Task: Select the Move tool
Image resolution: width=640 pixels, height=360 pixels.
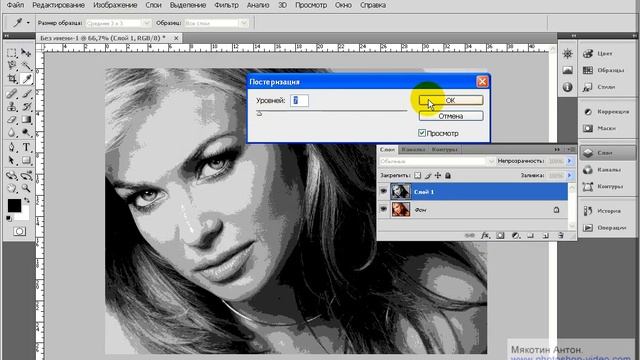Action: 26,53
